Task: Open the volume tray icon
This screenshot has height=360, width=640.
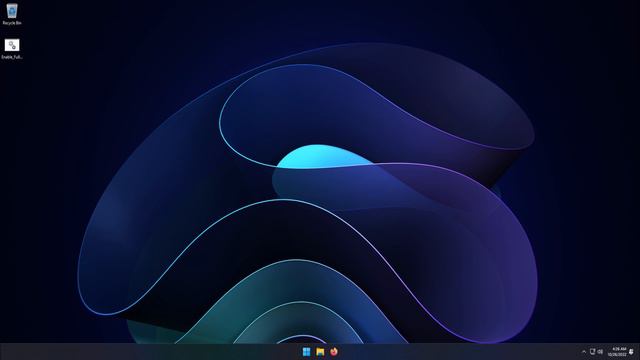Action: [x=600, y=351]
